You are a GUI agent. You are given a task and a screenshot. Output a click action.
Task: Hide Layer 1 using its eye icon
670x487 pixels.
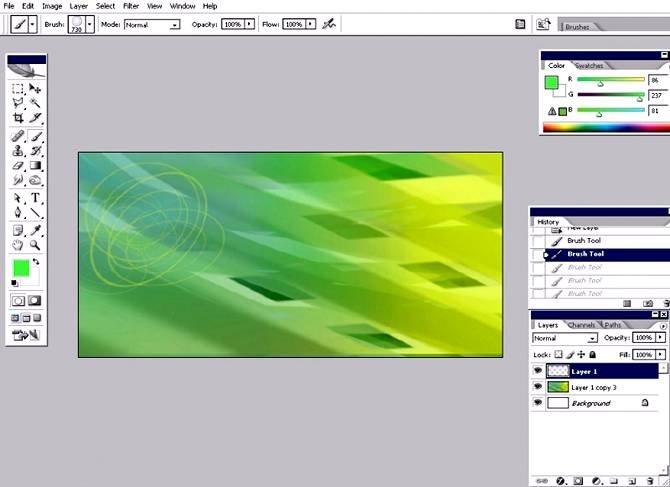(x=538, y=371)
